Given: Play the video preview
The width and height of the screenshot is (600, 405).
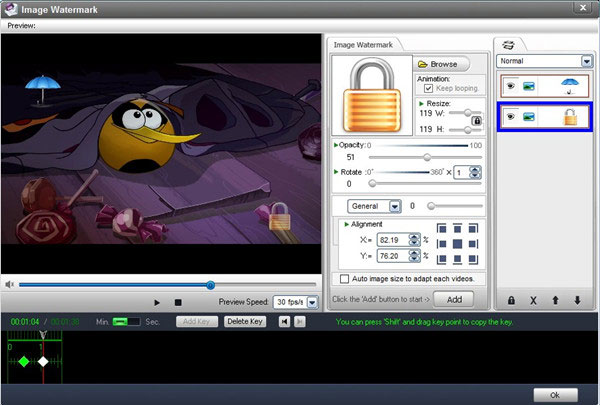Looking at the screenshot, I should pyautogui.click(x=157, y=302).
